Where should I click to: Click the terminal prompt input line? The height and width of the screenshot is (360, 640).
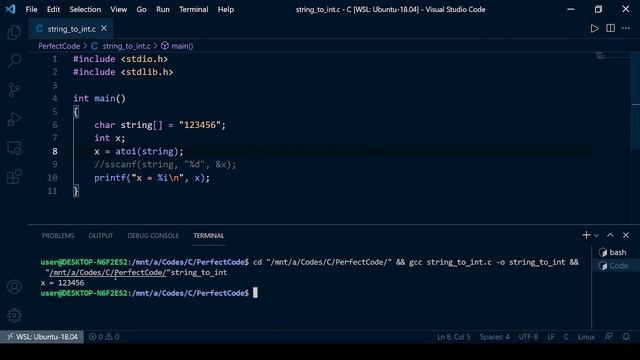pos(255,293)
